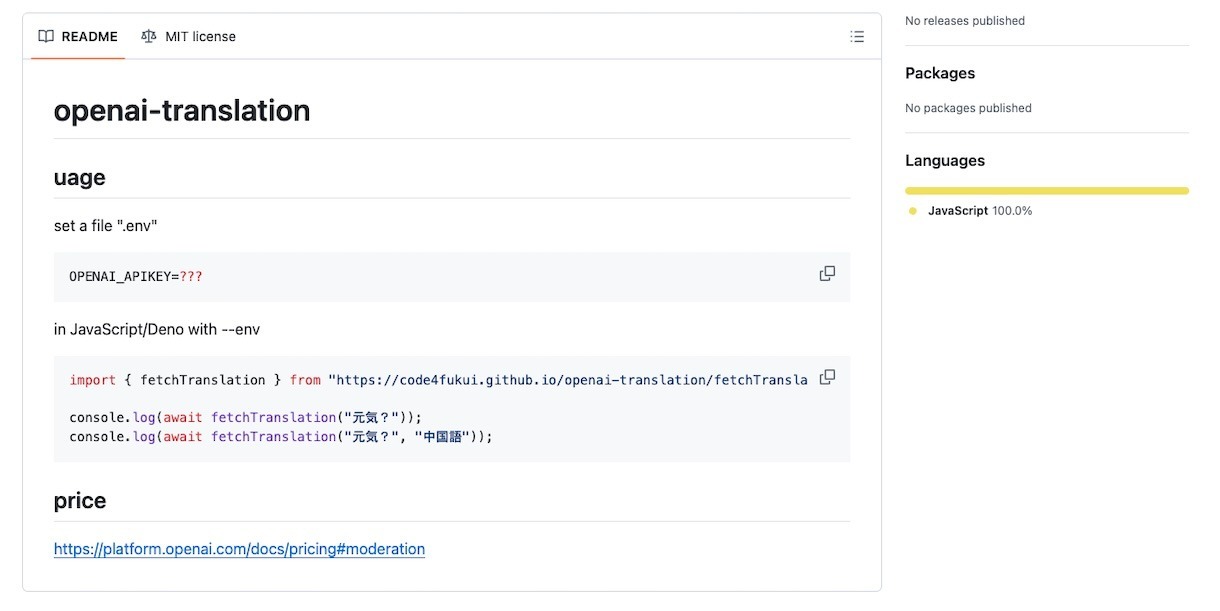Open the README outline icon
This screenshot has height=611, width=1220.
tap(856, 37)
